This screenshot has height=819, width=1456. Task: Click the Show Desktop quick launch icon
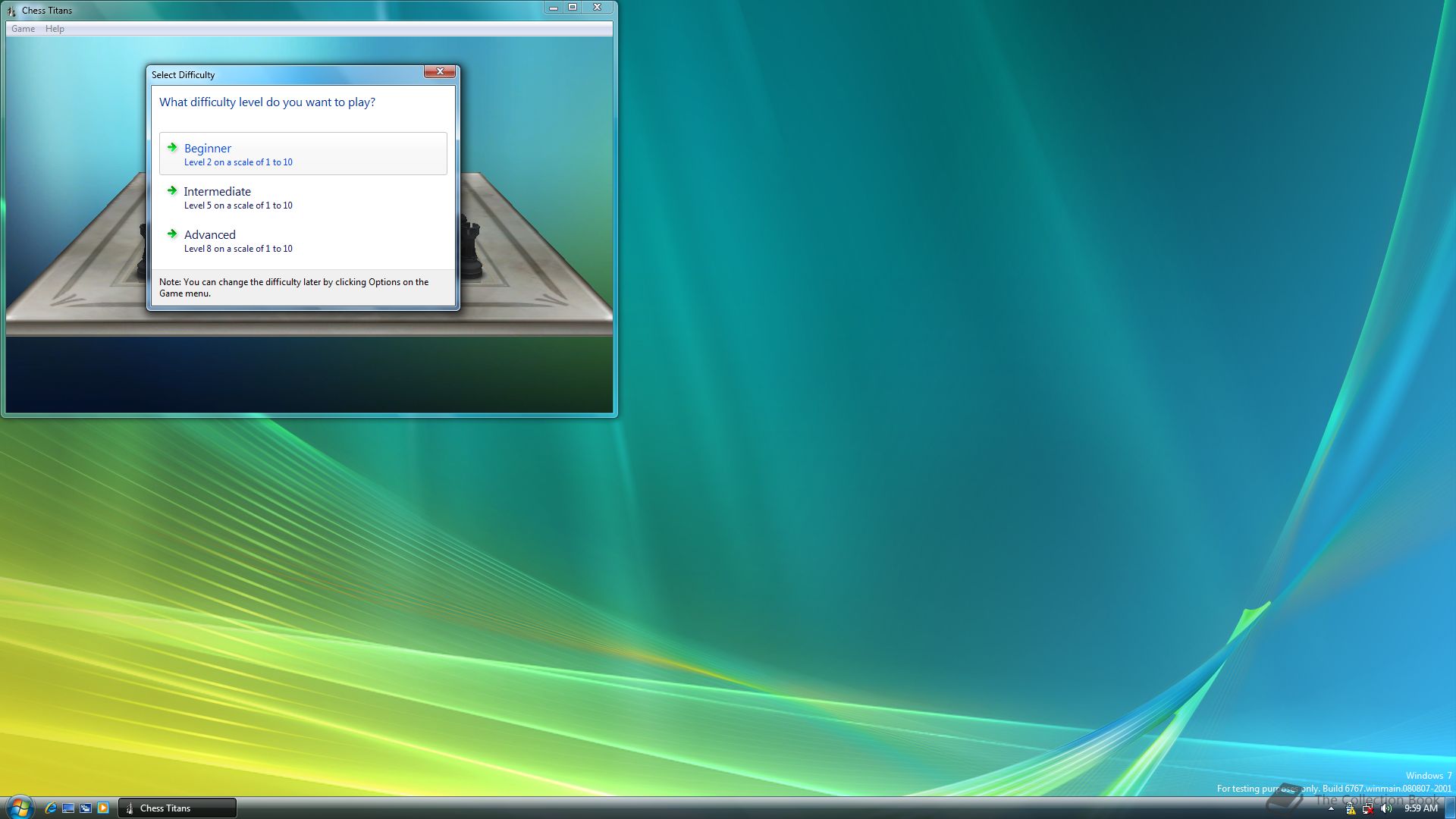(x=68, y=808)
